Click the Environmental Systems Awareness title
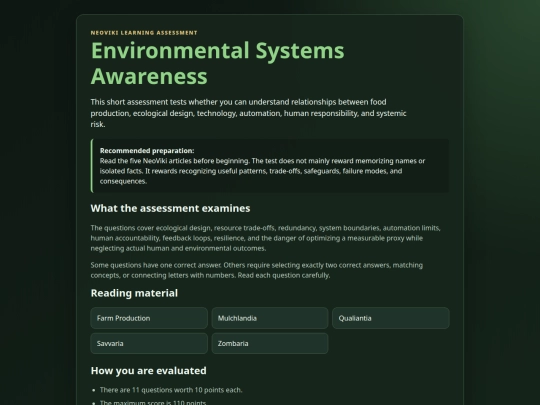The image size is (540, 405). pos(217,63)
